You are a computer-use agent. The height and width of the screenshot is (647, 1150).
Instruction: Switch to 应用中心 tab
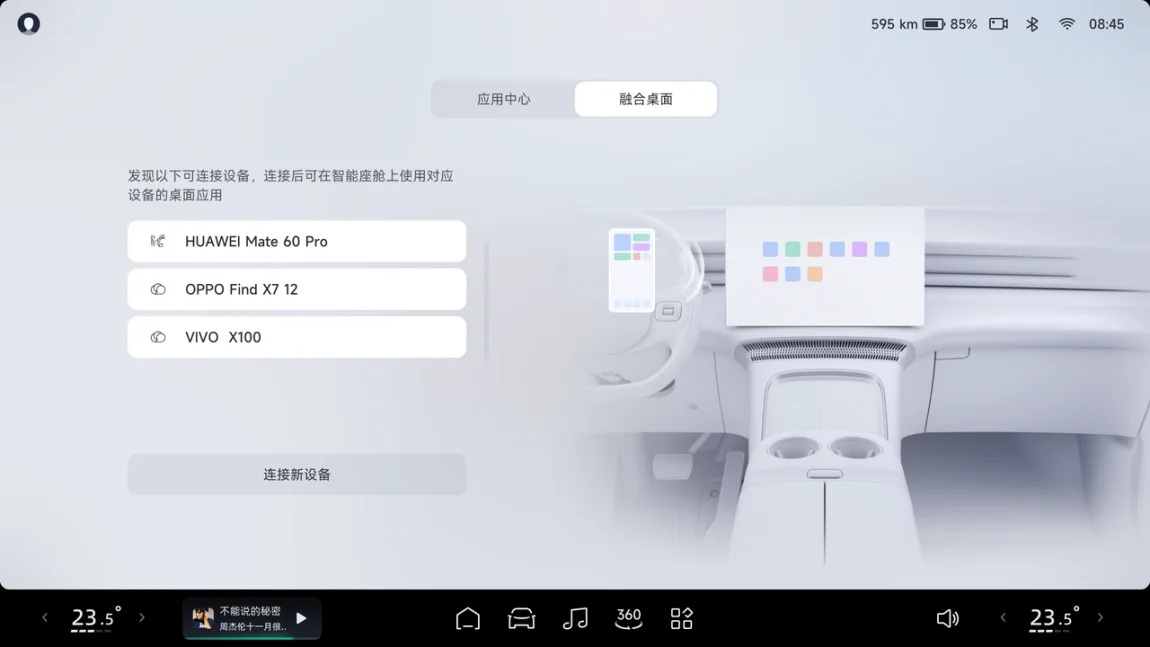coord(503,99)
